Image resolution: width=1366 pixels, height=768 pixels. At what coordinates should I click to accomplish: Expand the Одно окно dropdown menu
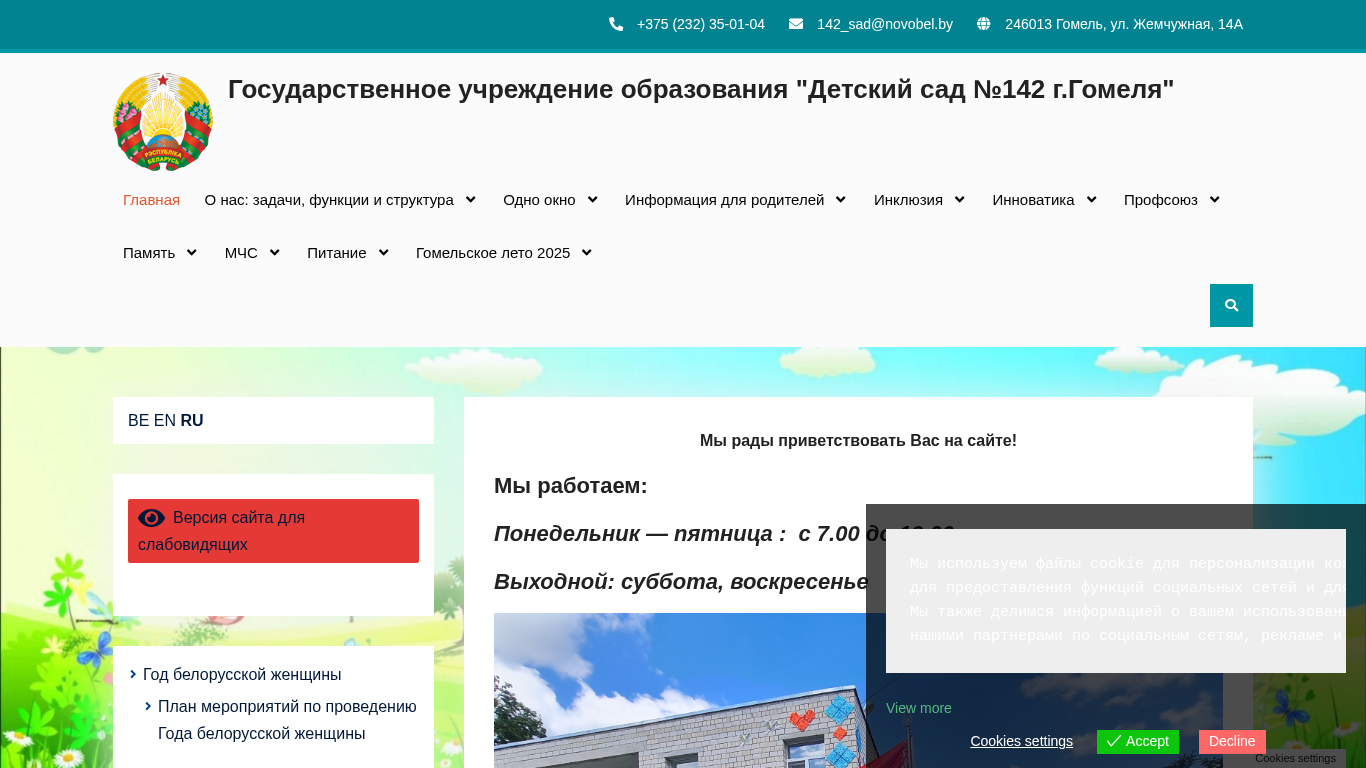pyautogui.click(x=550, y=200)
